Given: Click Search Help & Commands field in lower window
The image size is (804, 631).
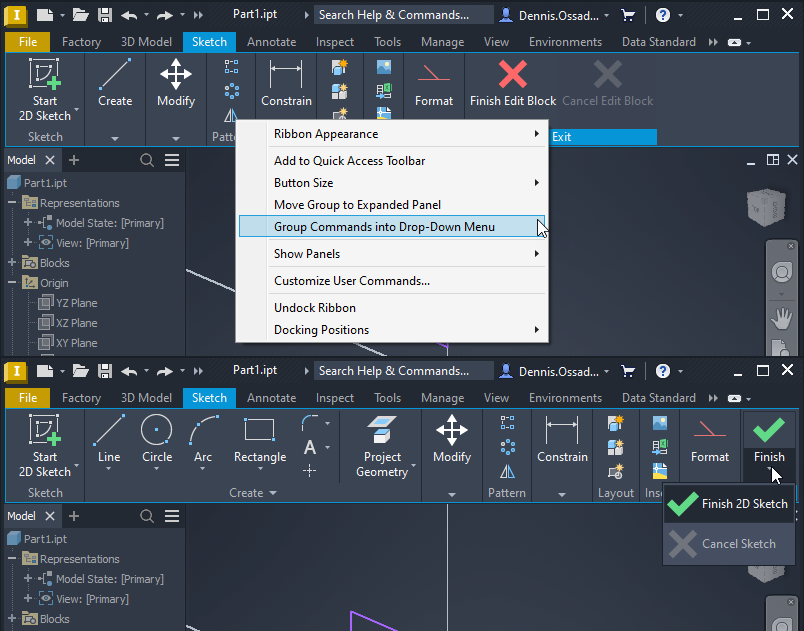Looking at the screenshot, I should click(404, 371).
